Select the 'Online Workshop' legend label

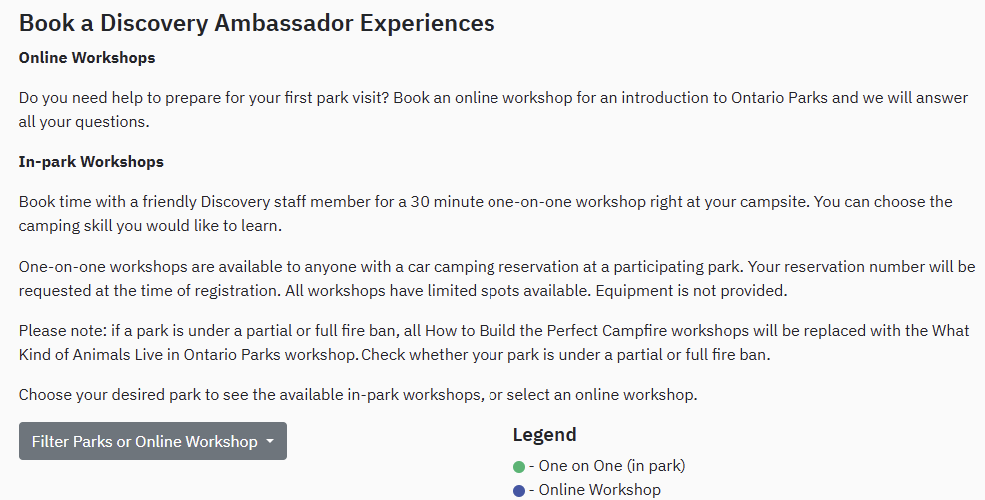pyautogui.click(x=599, y=489)
